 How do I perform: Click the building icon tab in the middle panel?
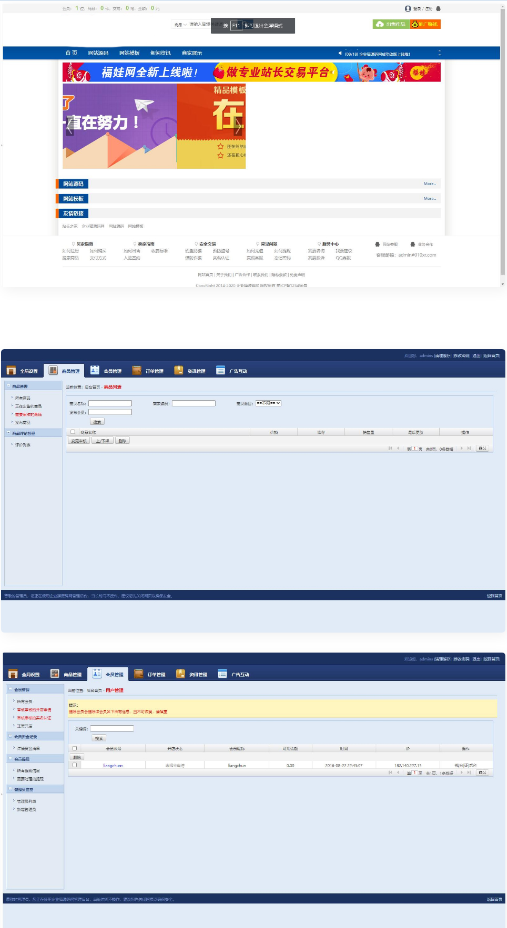[x=53, y=370]
